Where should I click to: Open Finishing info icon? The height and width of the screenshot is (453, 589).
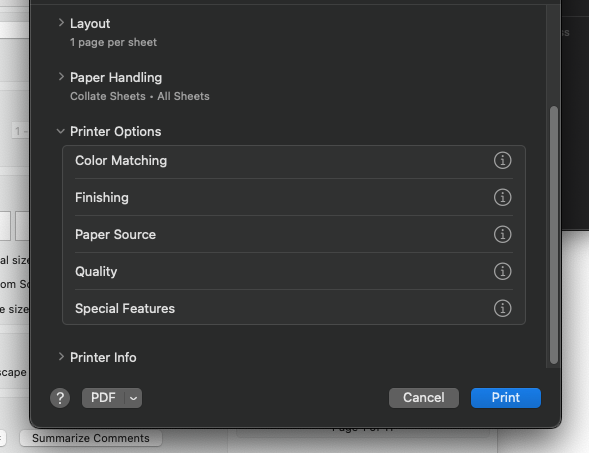click(x=502, y=197)
